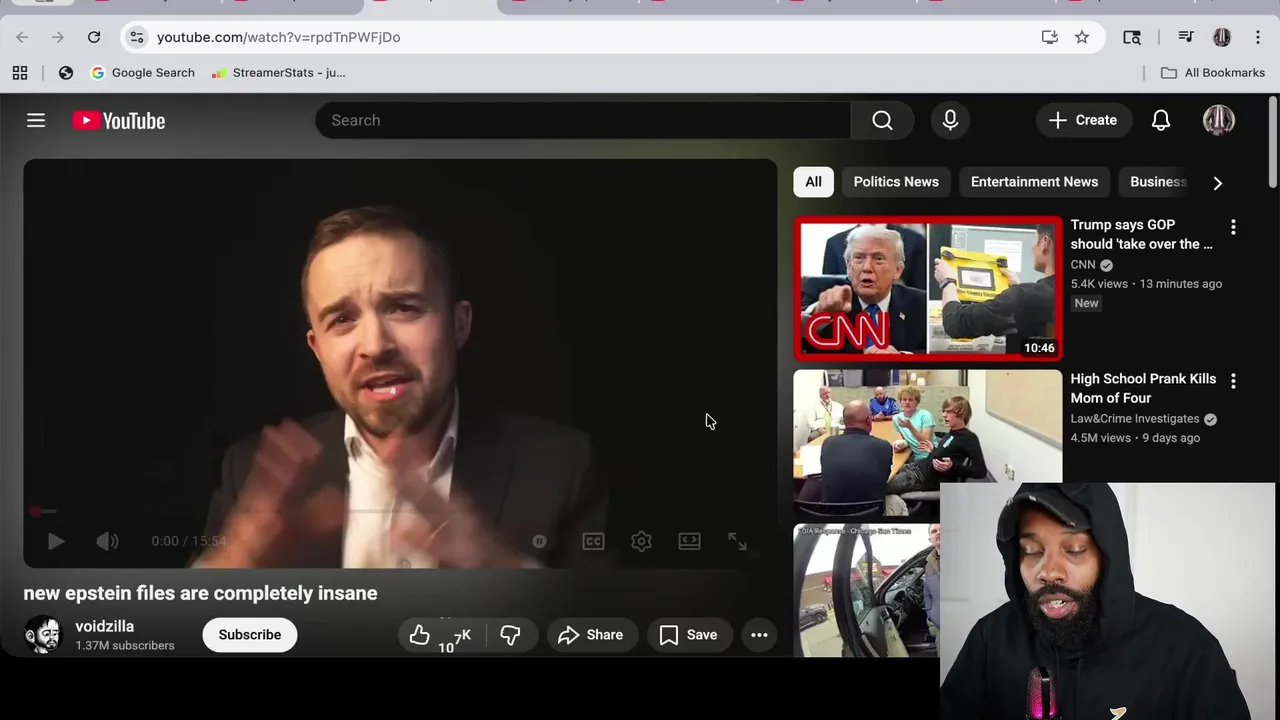Play the video

click(x=56, y=541)
